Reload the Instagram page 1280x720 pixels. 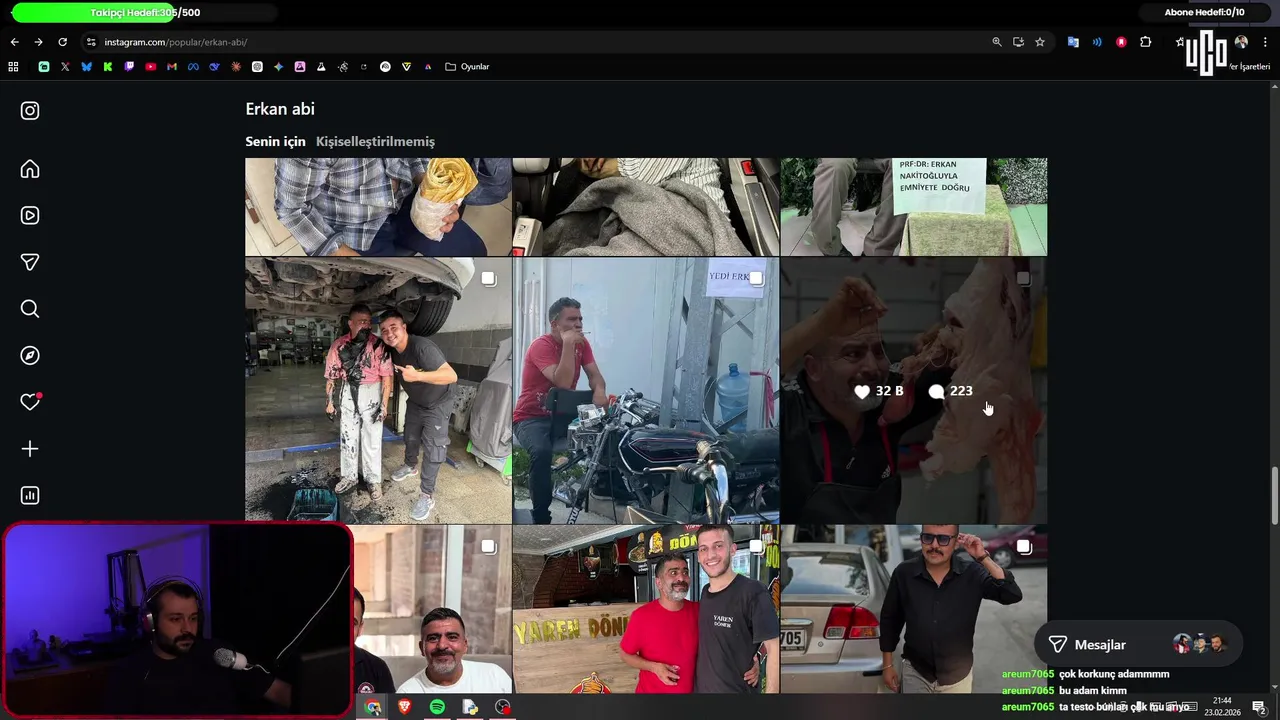point(62,42)
